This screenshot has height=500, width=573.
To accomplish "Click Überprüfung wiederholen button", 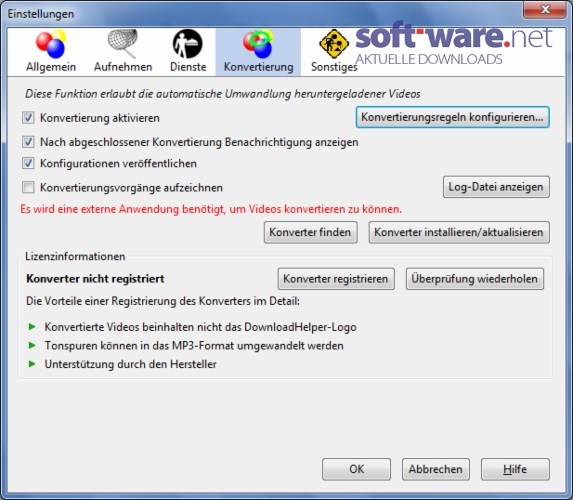I will coord(474,279).
